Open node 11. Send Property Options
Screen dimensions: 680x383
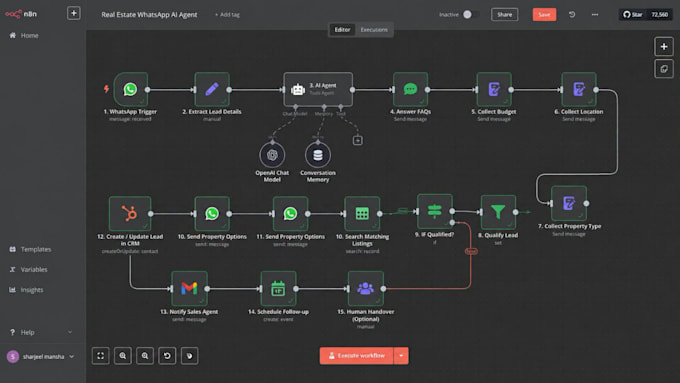[x=290, y=213]
